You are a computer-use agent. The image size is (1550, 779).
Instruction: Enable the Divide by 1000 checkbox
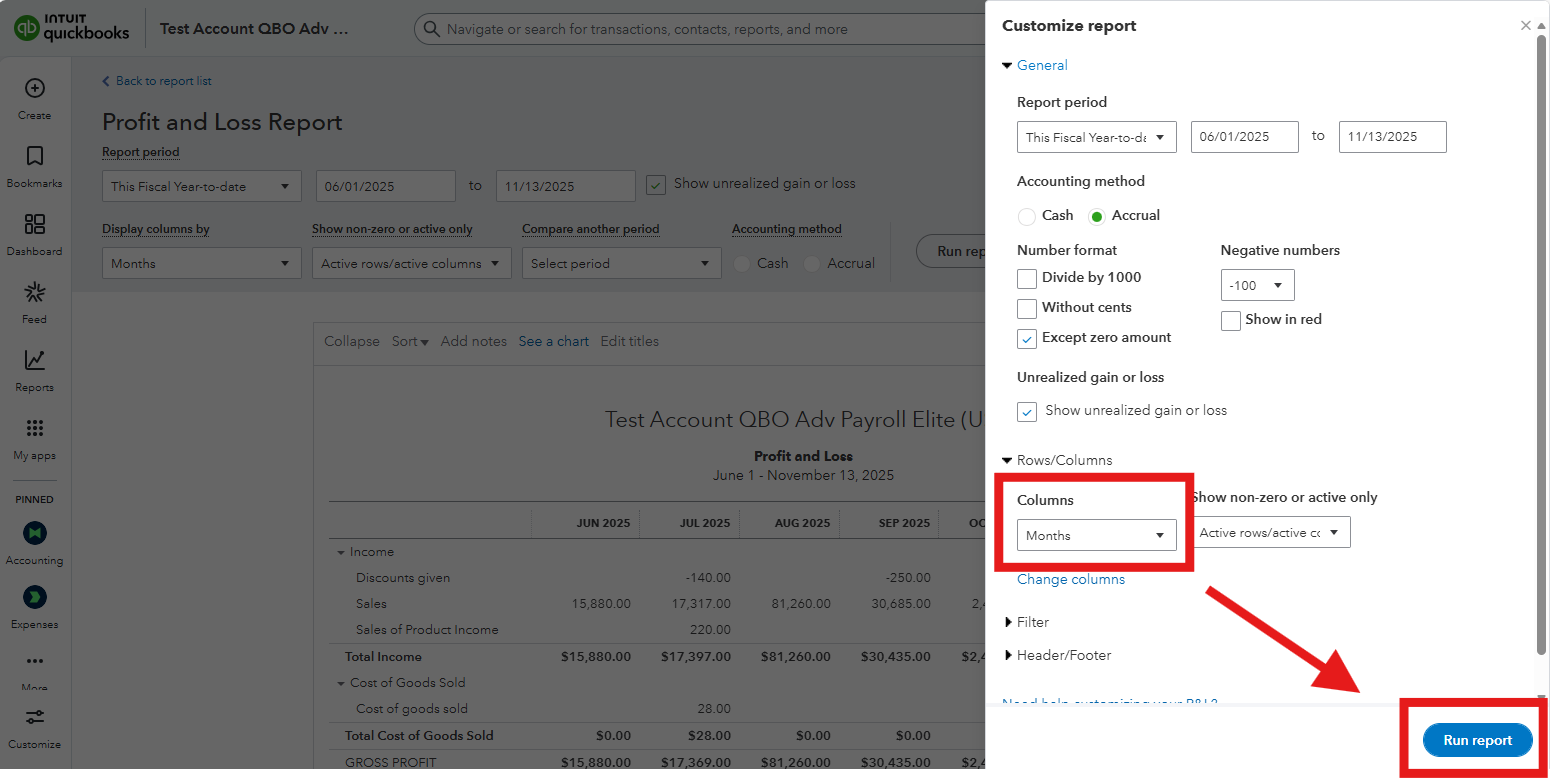pyautogui.click(x=1027, y=278)
